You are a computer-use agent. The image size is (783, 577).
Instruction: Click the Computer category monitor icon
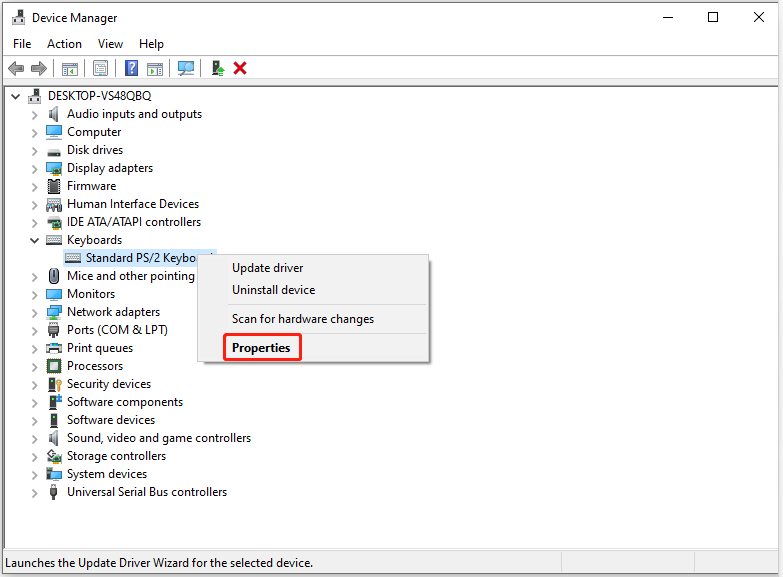[x=54, y=132]
